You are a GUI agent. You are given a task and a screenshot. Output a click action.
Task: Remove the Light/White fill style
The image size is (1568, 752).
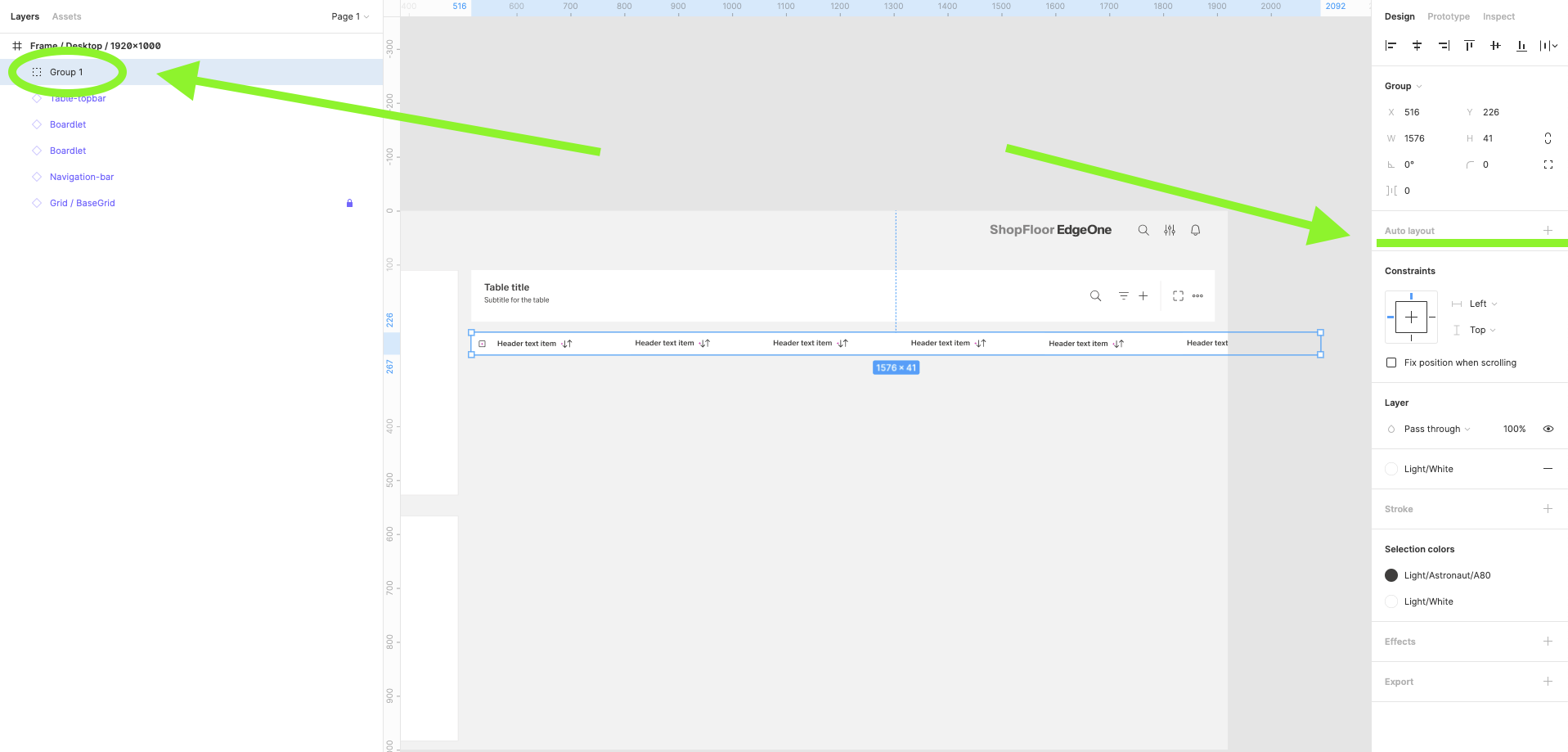tap(1548, 469)
